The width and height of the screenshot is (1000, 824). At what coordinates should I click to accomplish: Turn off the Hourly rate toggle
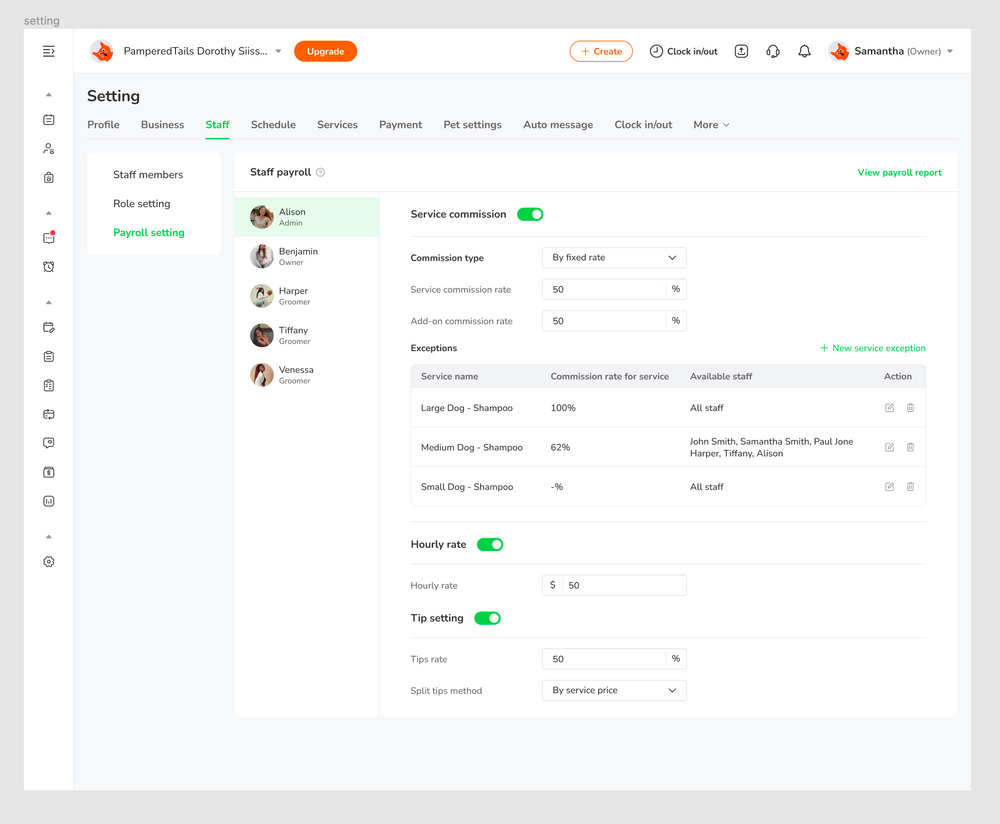coord(487,544)
